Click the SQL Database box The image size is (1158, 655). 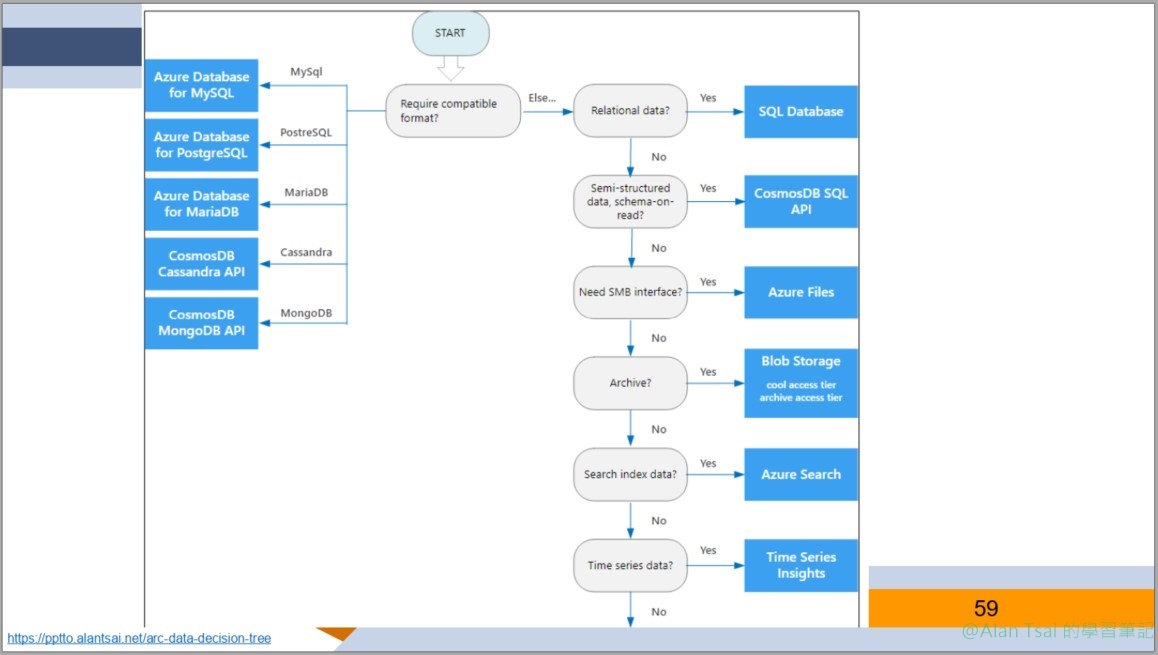[x=801, y=112]
